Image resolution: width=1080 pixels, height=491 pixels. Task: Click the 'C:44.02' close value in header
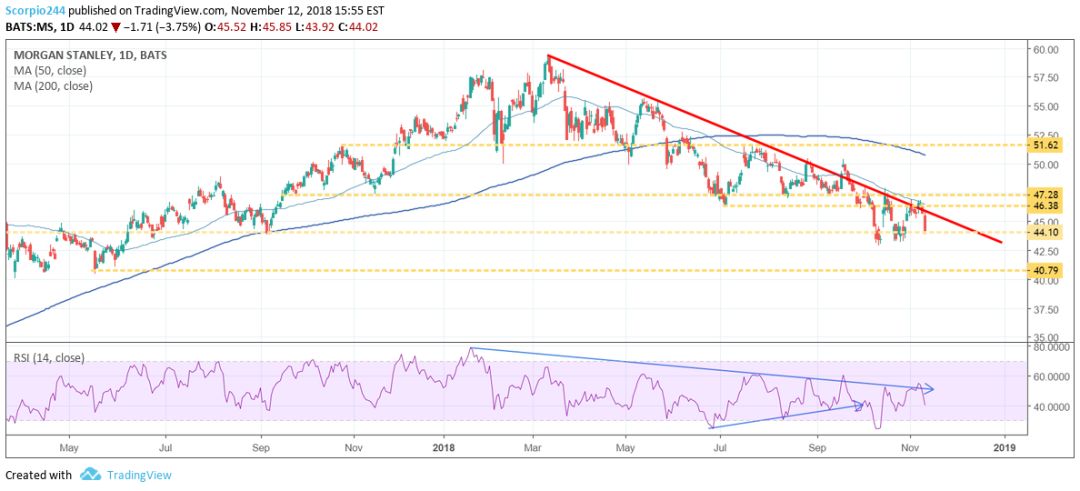point(357,27)
